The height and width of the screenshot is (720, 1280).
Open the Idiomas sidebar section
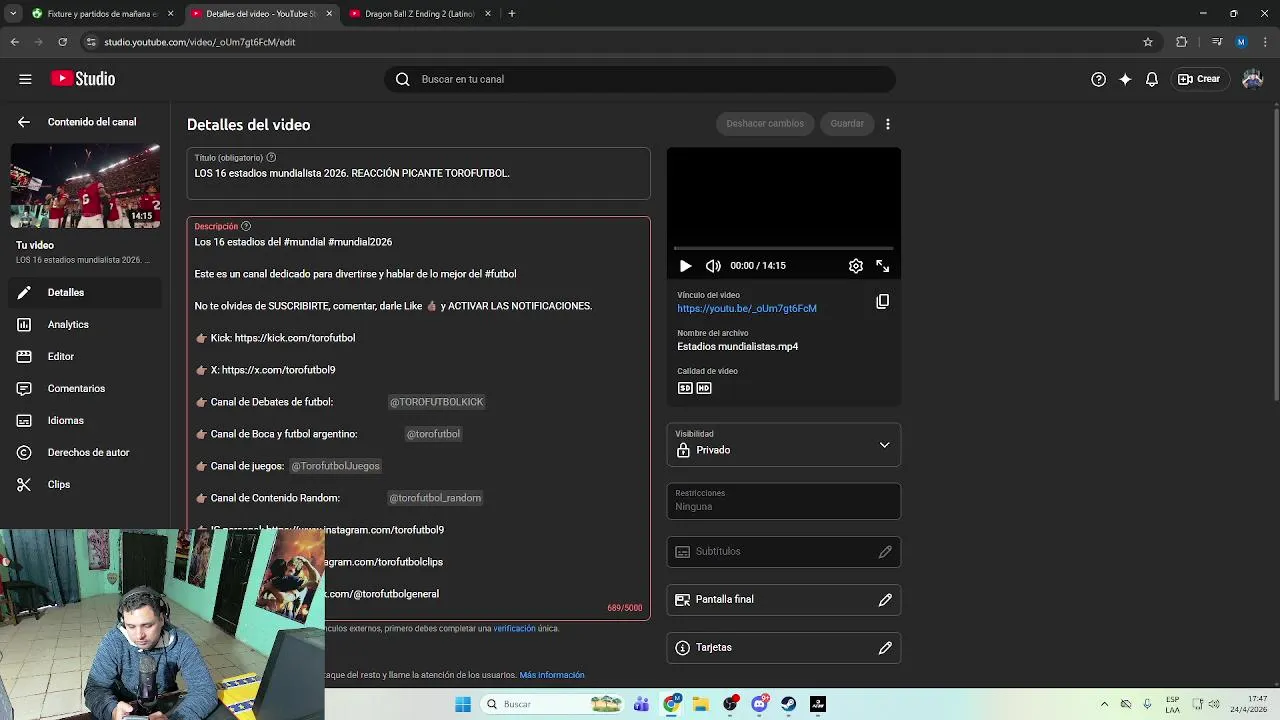pos(85,420)
